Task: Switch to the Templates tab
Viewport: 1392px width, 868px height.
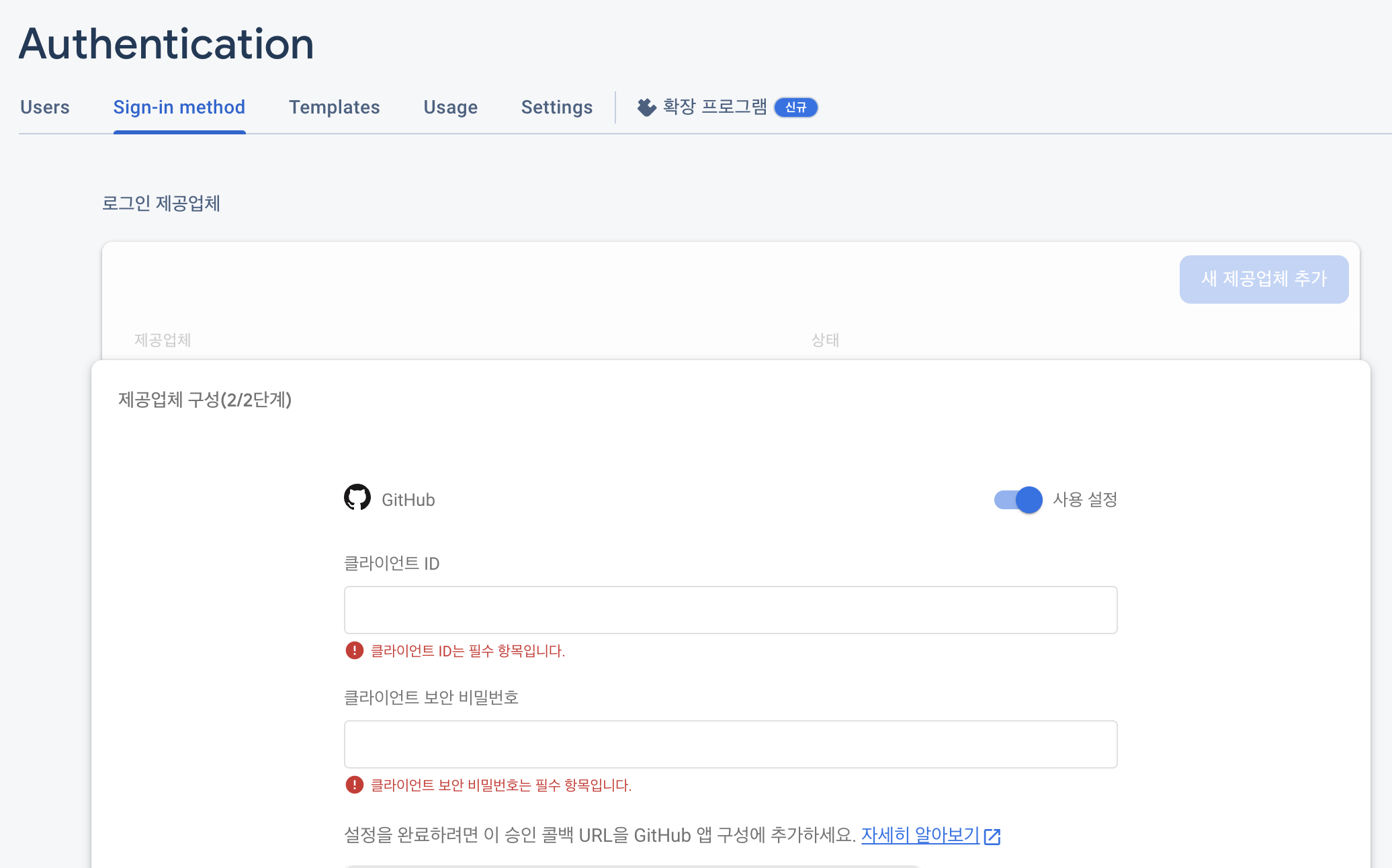Action: pyautogui.click(x=334, y=107)
